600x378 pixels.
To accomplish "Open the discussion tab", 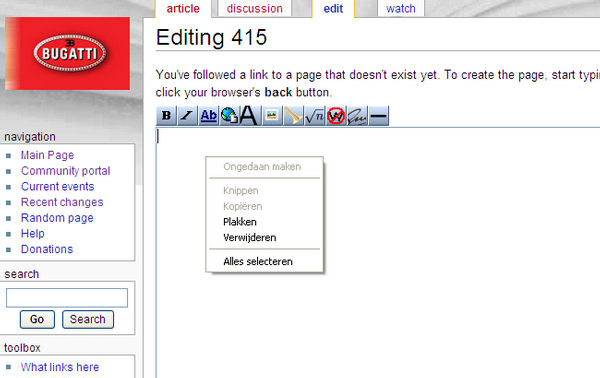I will [x=254, y=8].
